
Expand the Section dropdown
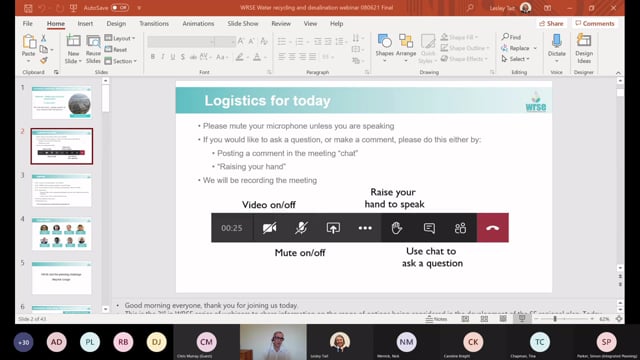click(121, 61)
